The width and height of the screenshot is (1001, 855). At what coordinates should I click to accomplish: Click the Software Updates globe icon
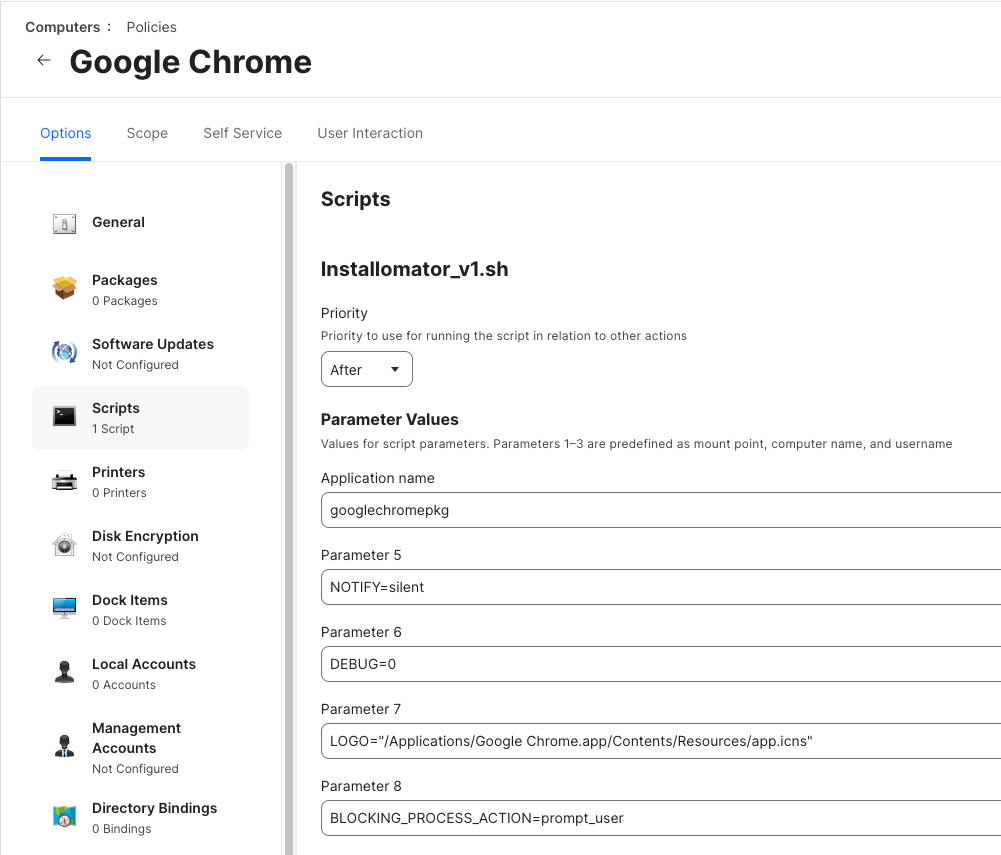coord(64,352)
